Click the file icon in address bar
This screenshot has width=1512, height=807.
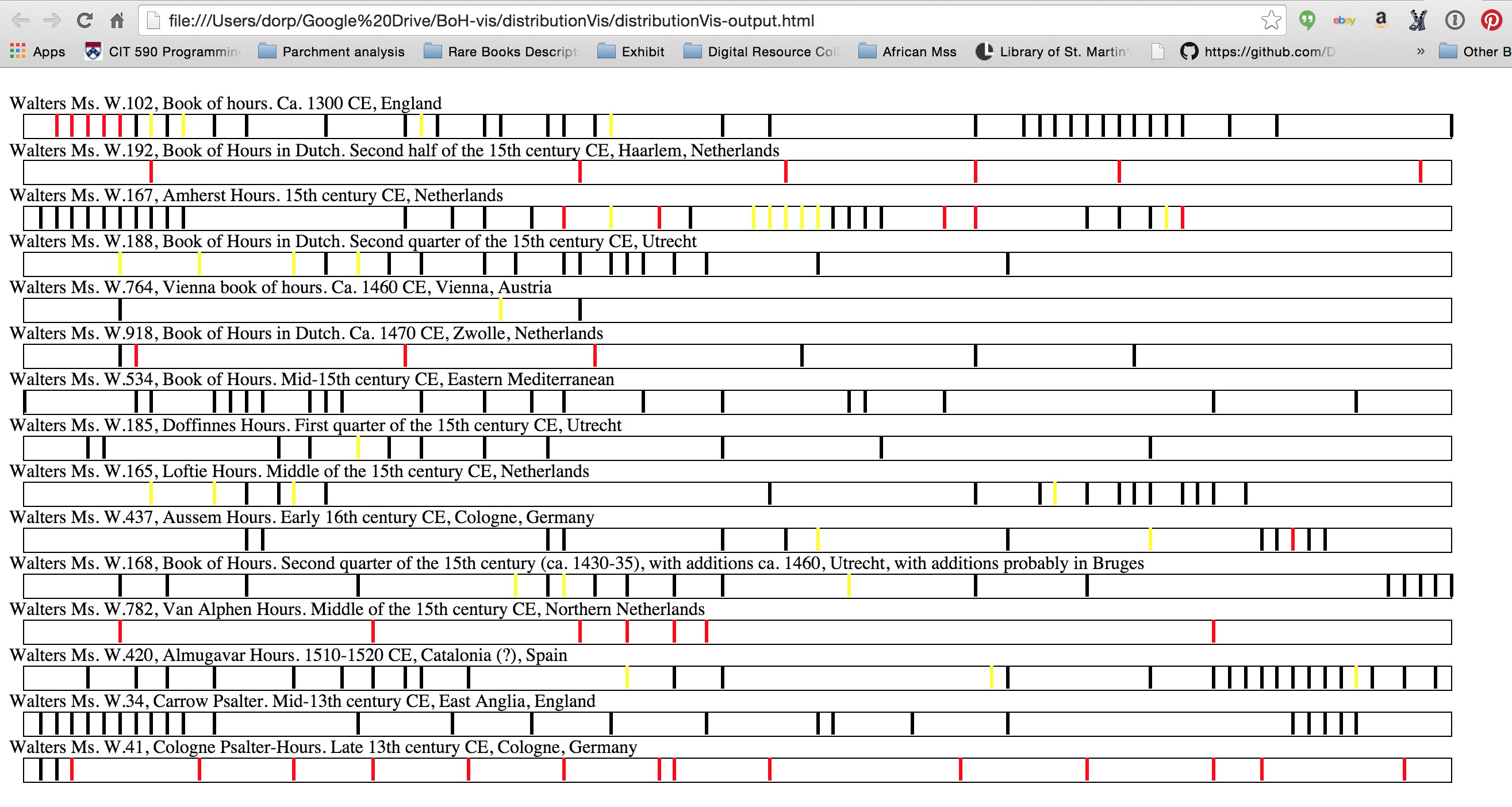[x=153, y=21]
